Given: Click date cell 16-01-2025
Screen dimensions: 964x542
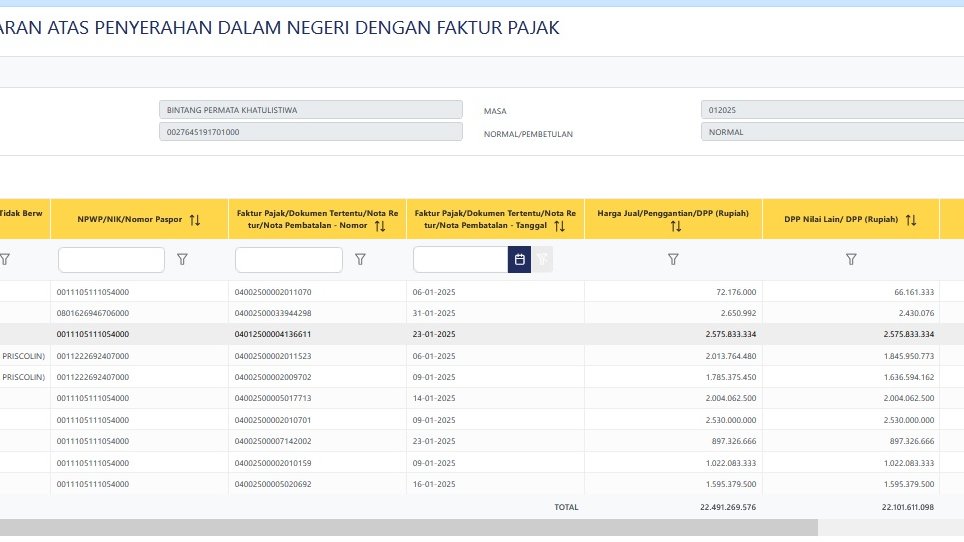Looking at the screenshot, I should point(434,484).
